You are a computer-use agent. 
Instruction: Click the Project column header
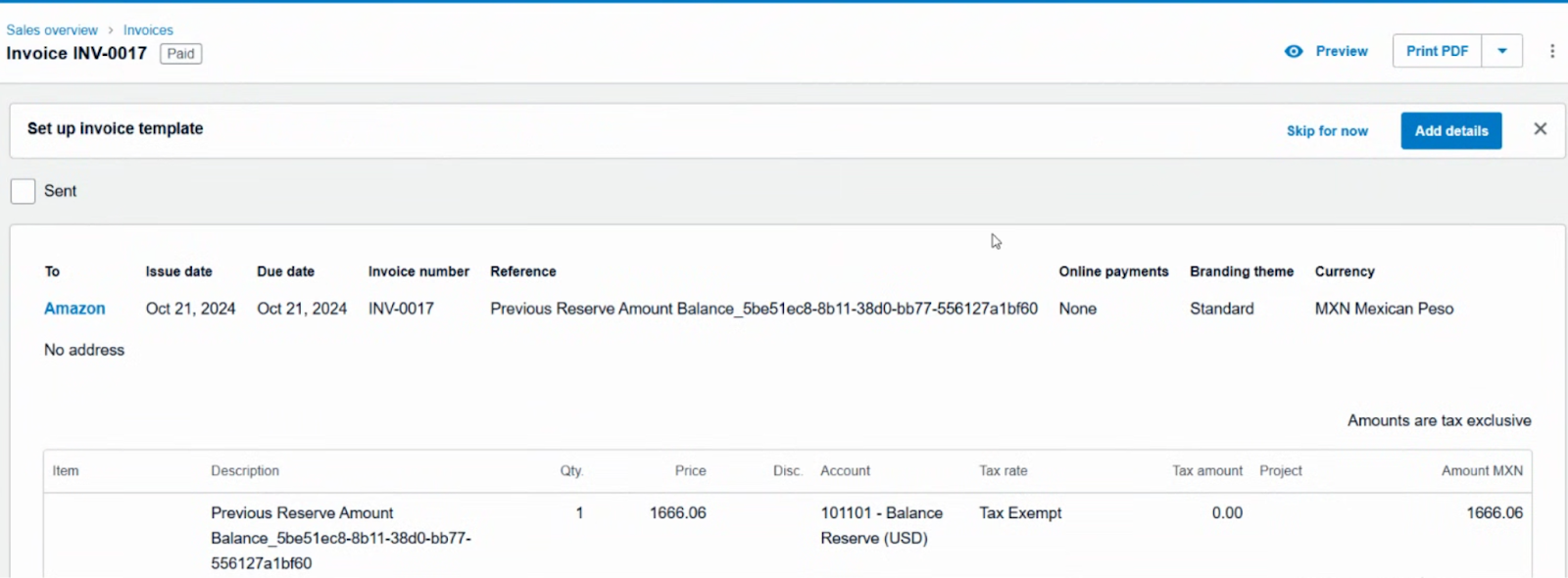point(1281,471)
